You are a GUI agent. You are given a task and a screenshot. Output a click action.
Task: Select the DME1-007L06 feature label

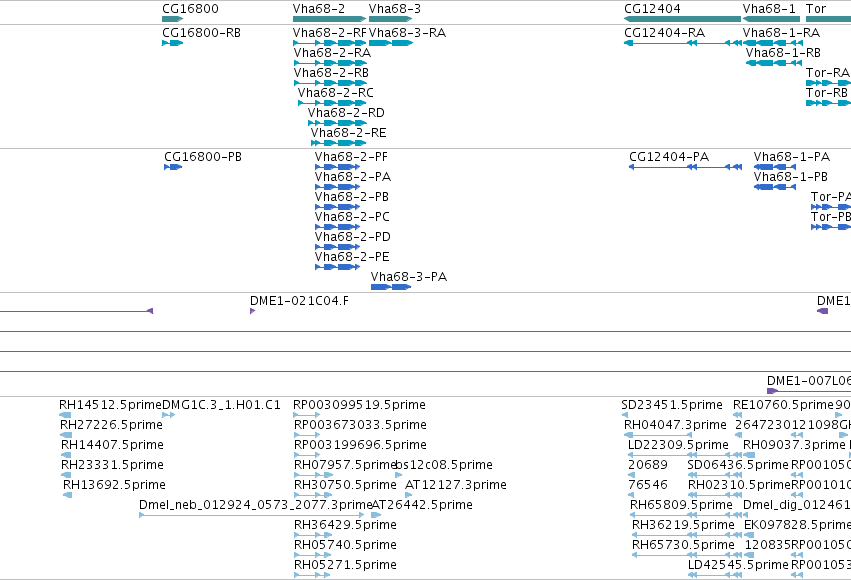(809, 381)
